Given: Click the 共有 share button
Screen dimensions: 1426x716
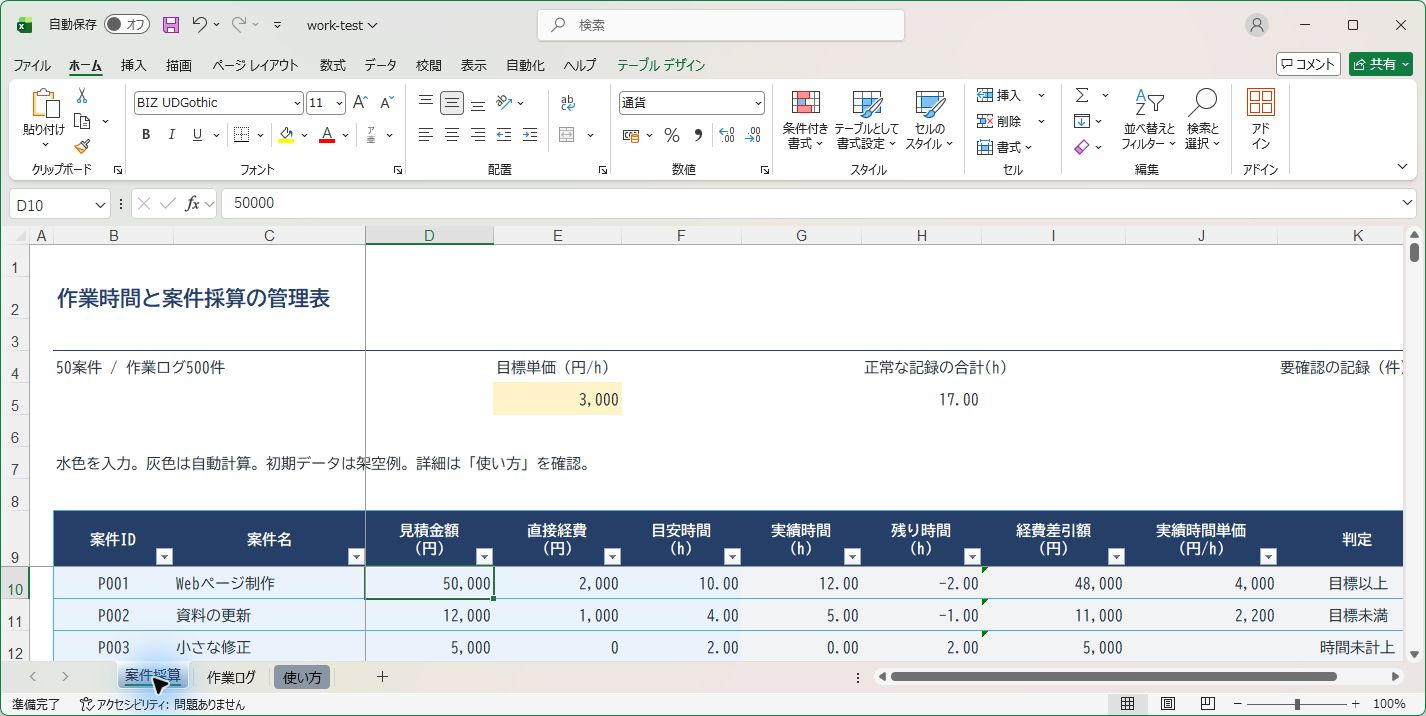Looking at the screenshot, I should coord(1380,64).
